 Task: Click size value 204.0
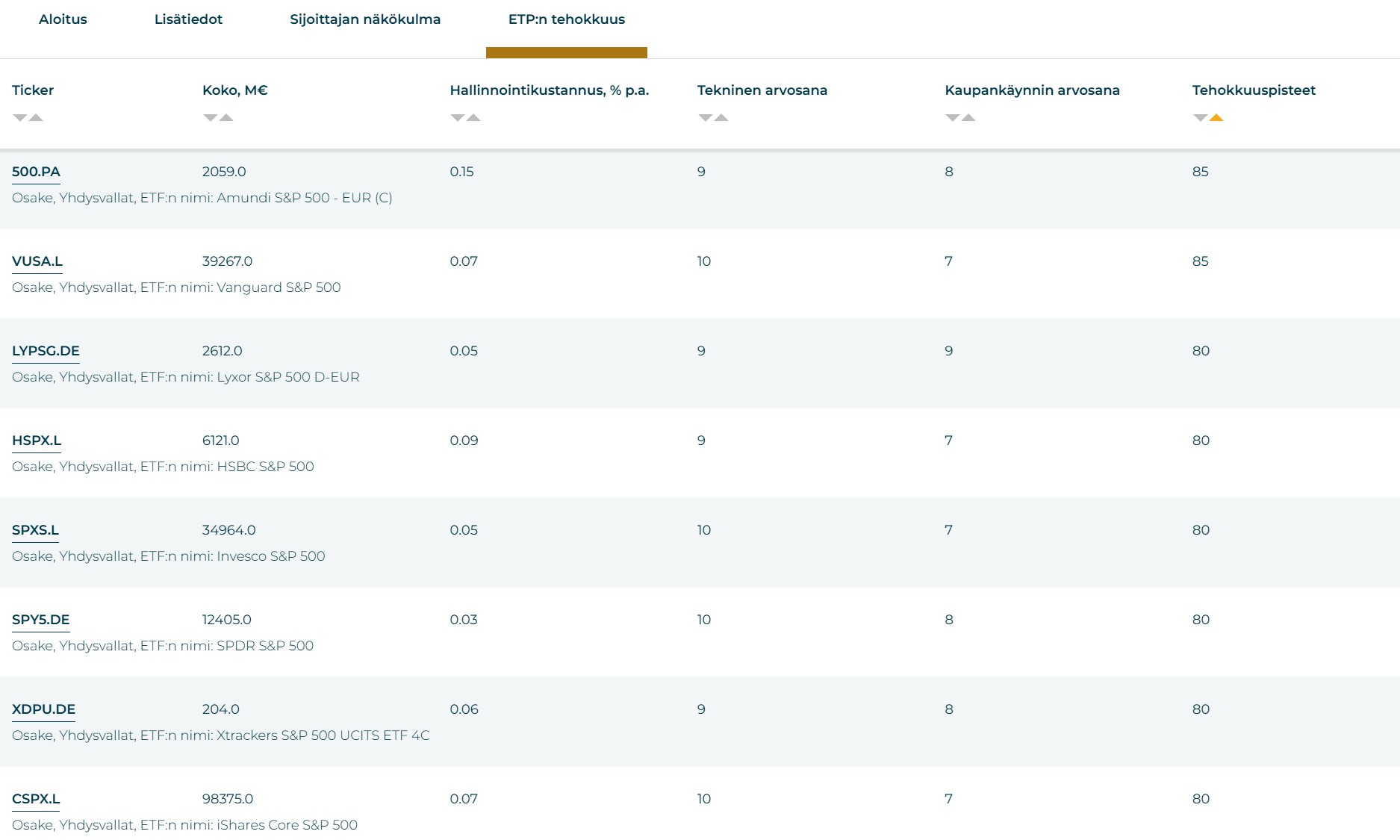221,709
